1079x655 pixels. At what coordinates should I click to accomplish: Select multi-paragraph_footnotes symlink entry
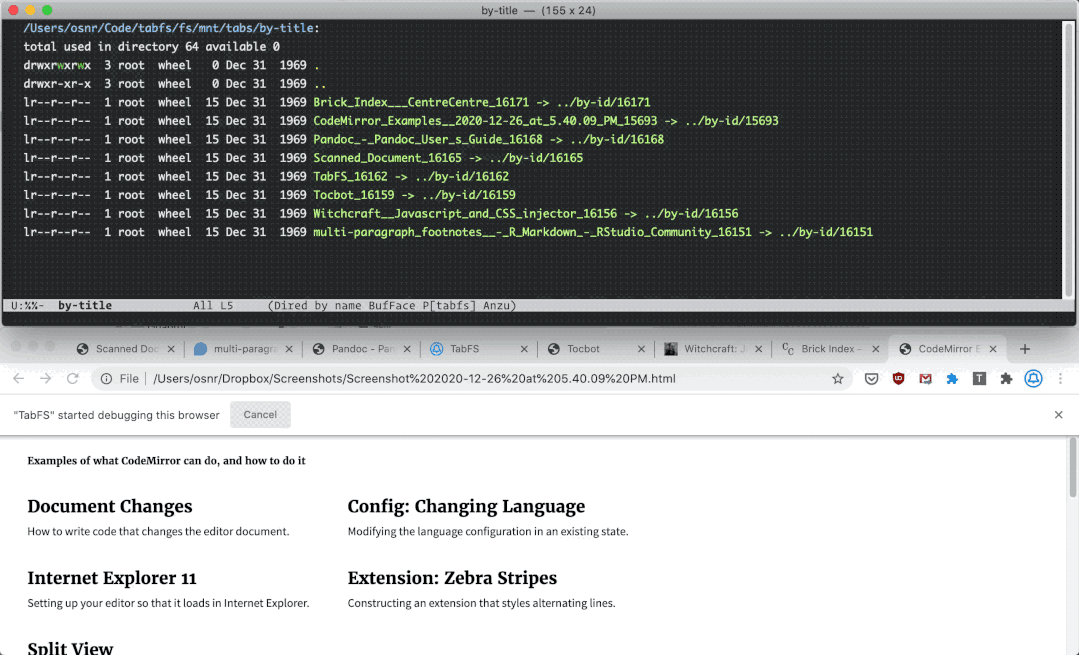click(x=532, y=232)
